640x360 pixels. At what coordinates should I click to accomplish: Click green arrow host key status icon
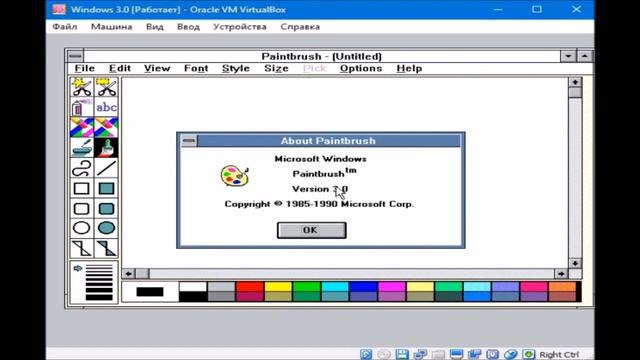(529, 354)
